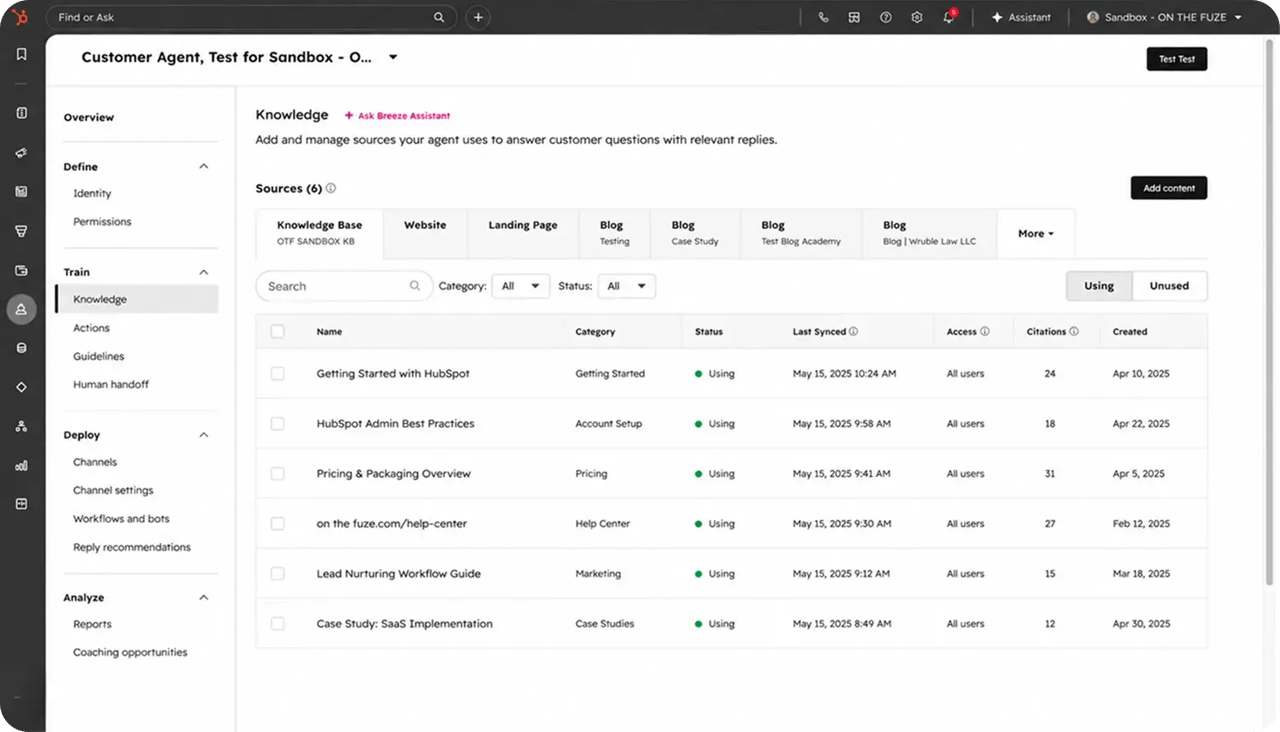Click the info icon next to Last Synced
This screenshot has height=732, width=1280.
853,331
